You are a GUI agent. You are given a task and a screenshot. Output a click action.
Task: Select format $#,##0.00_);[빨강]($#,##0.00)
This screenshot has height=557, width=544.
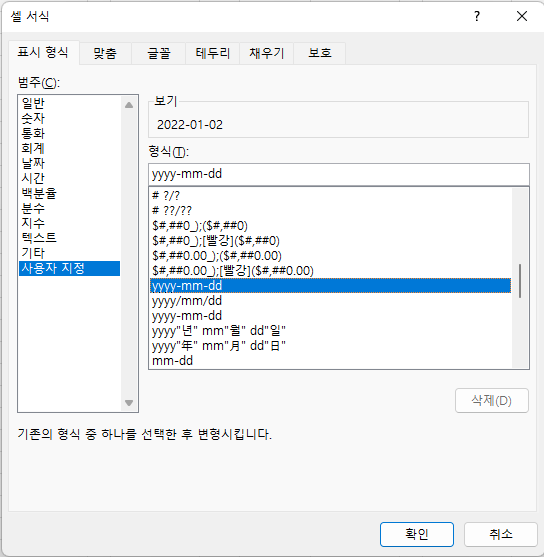(330, 271)
